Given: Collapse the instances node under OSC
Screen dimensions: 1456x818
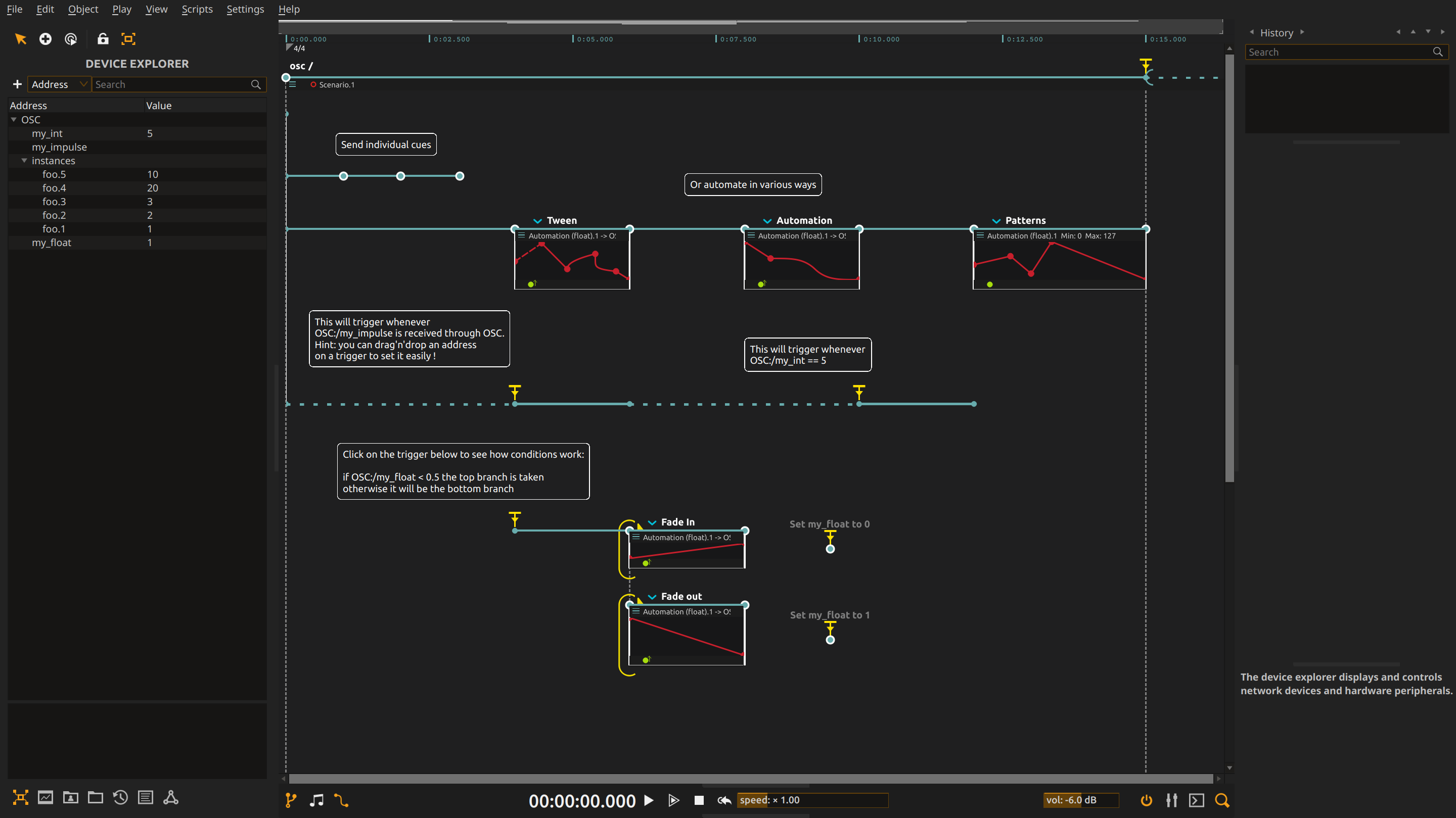Looking at the screenshot, I should [24, 161].
